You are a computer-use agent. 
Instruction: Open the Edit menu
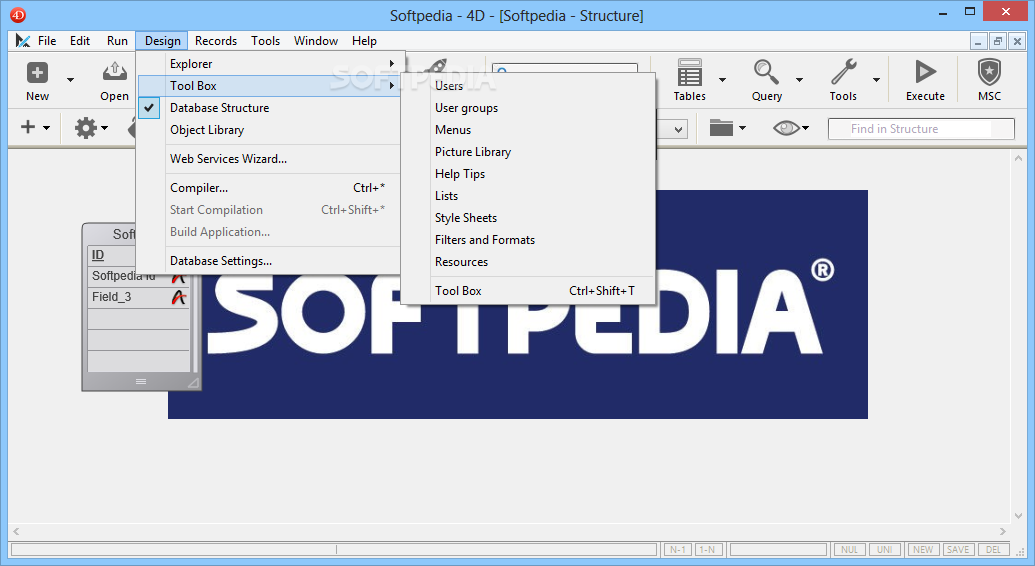tap(80, 41)
